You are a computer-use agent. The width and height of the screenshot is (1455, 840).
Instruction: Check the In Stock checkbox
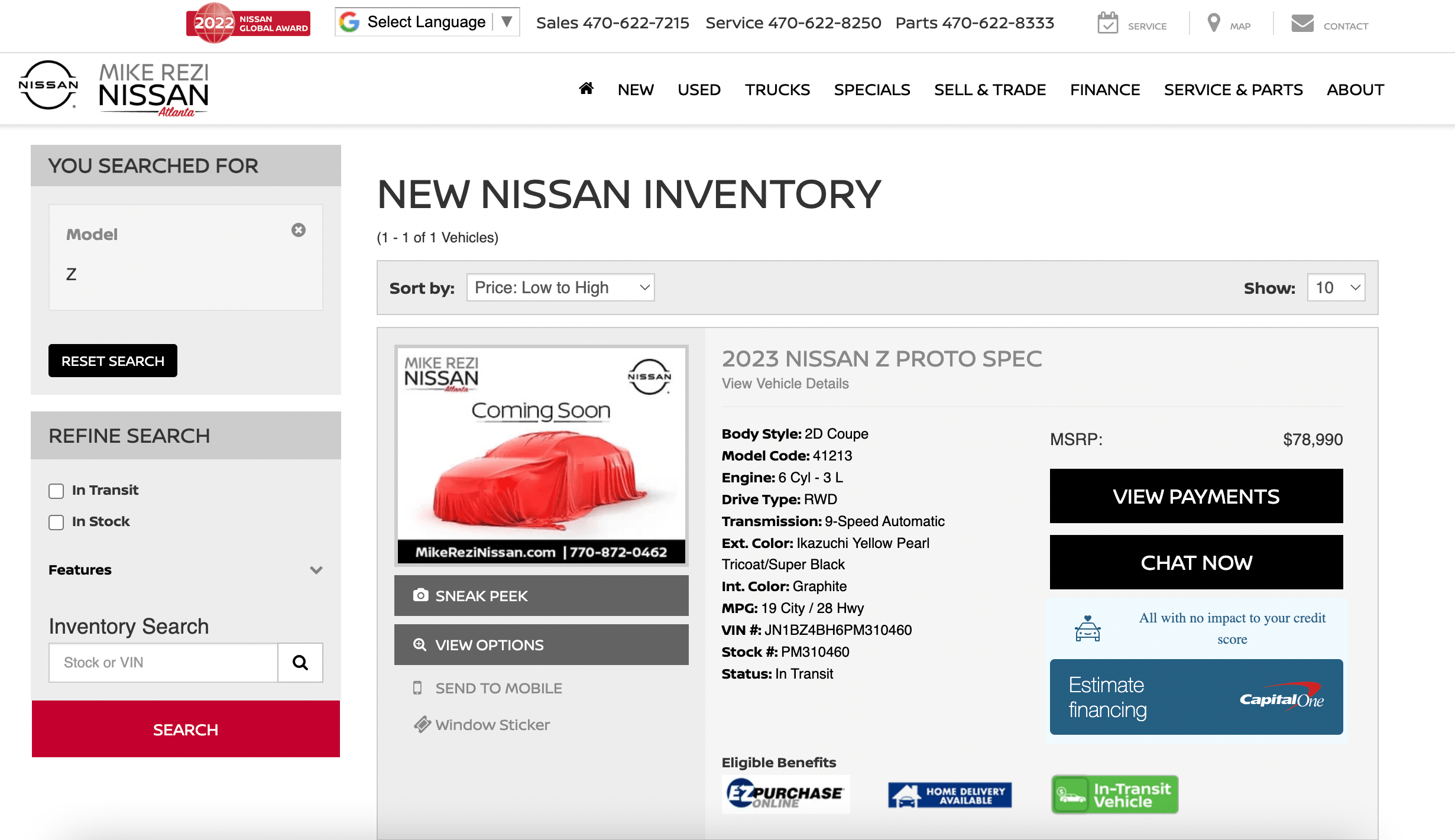[56, 523]
